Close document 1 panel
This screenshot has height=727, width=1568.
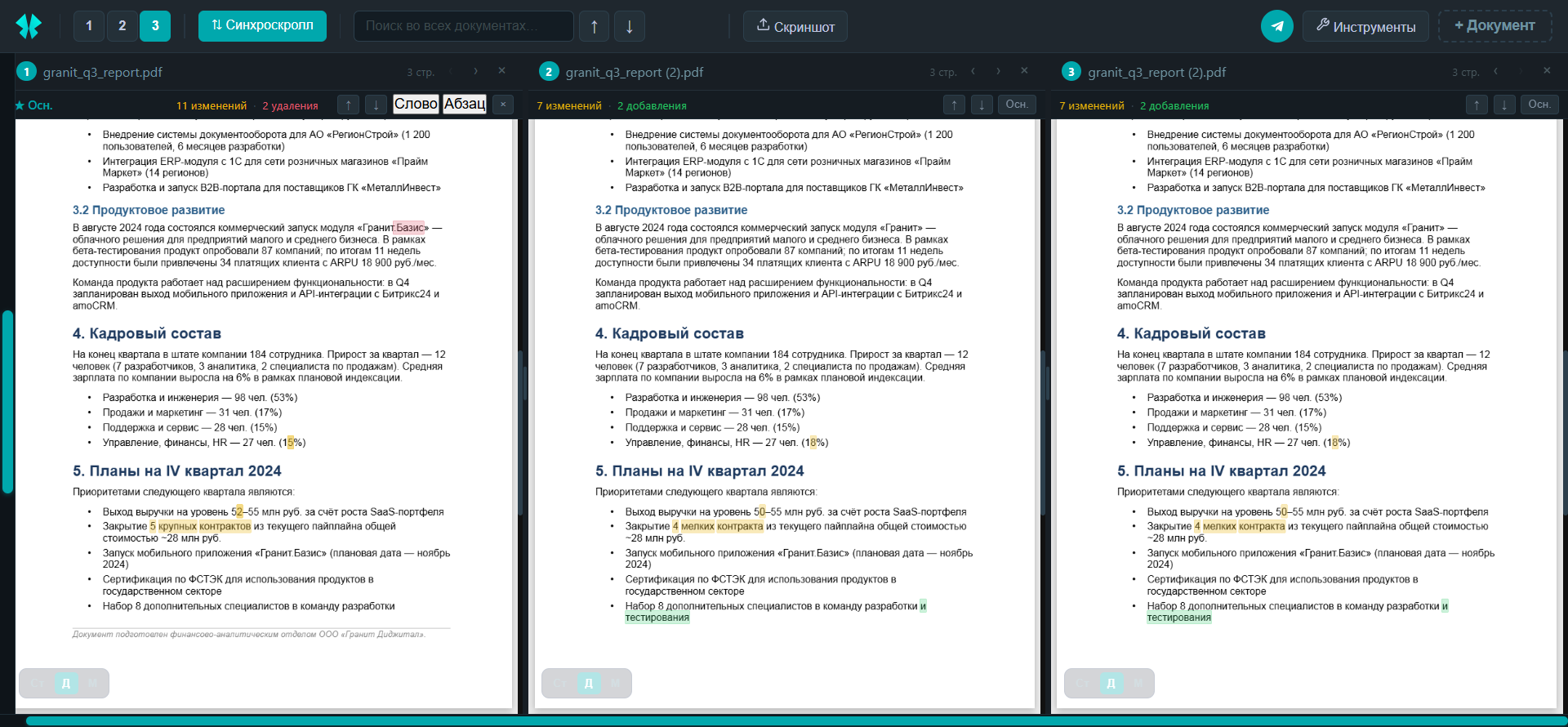[502, 71]
